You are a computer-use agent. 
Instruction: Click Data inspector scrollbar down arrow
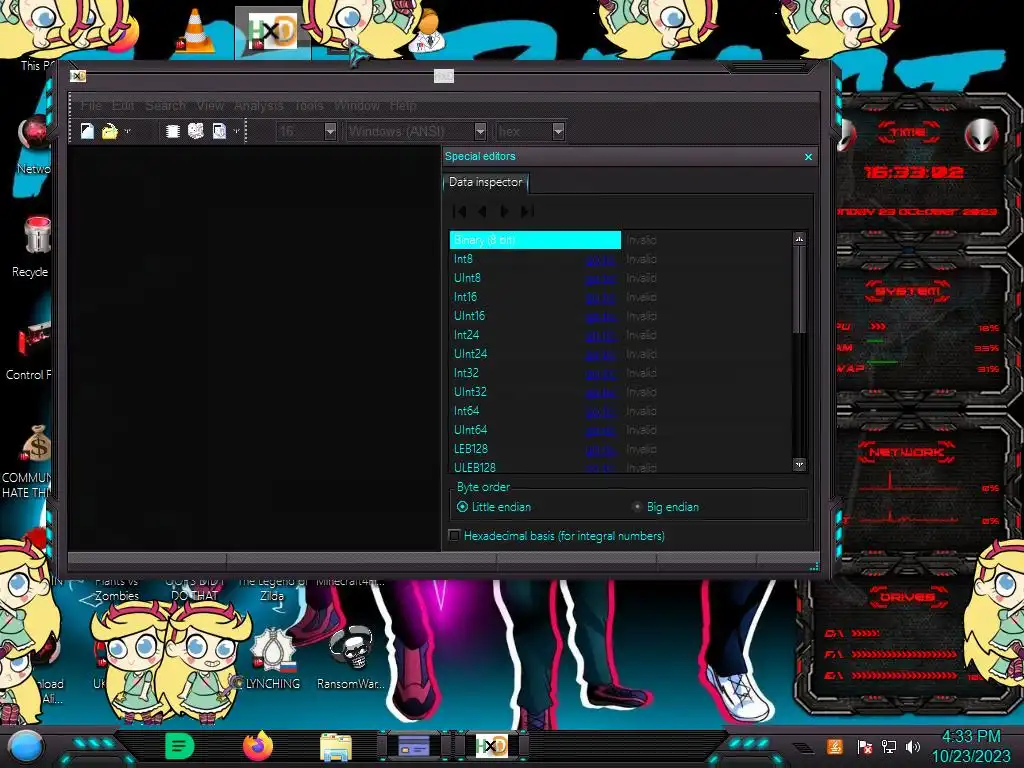pos(799,464)
